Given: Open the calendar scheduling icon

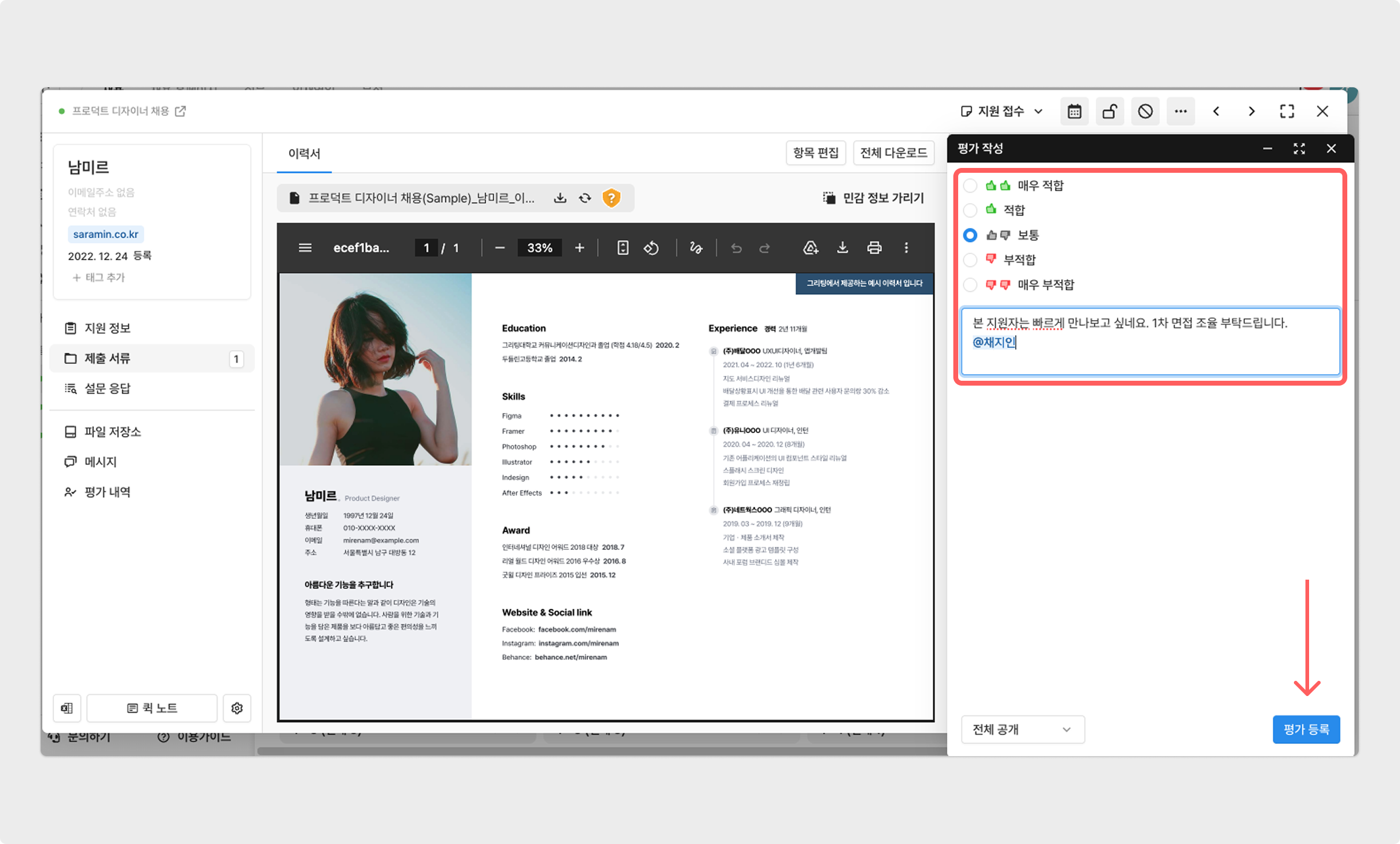Looking at the screenshot, I should (1074, 112).
